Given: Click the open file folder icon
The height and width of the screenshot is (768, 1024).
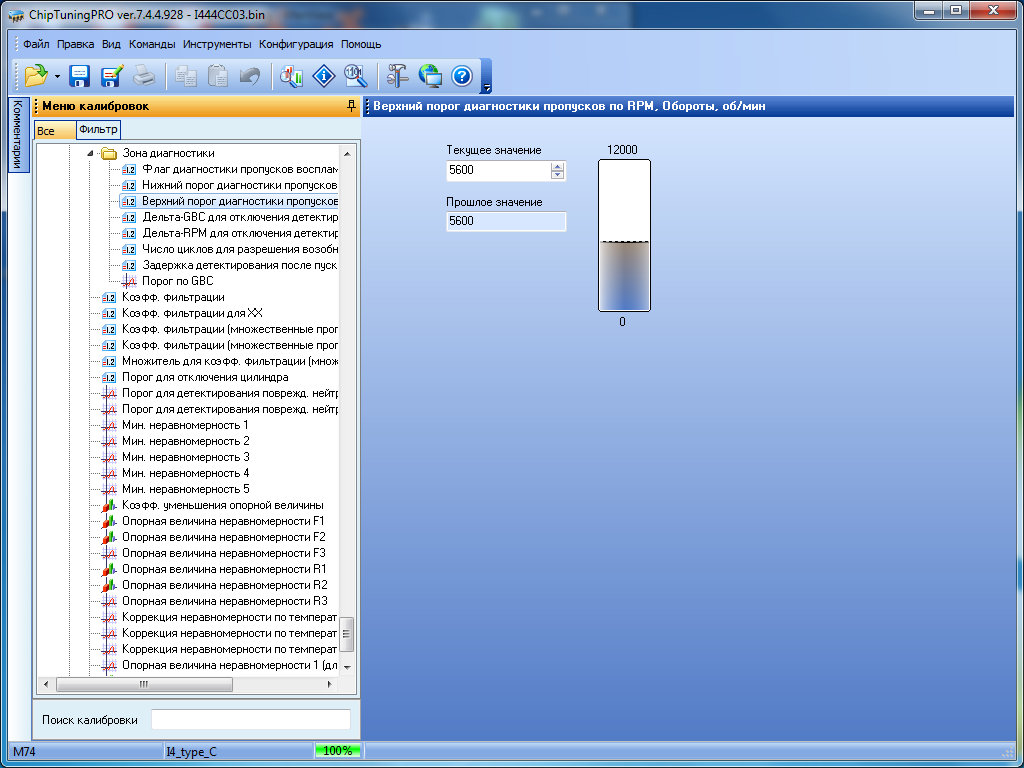Looking at the screenshot, I should [x=36, y=75].
